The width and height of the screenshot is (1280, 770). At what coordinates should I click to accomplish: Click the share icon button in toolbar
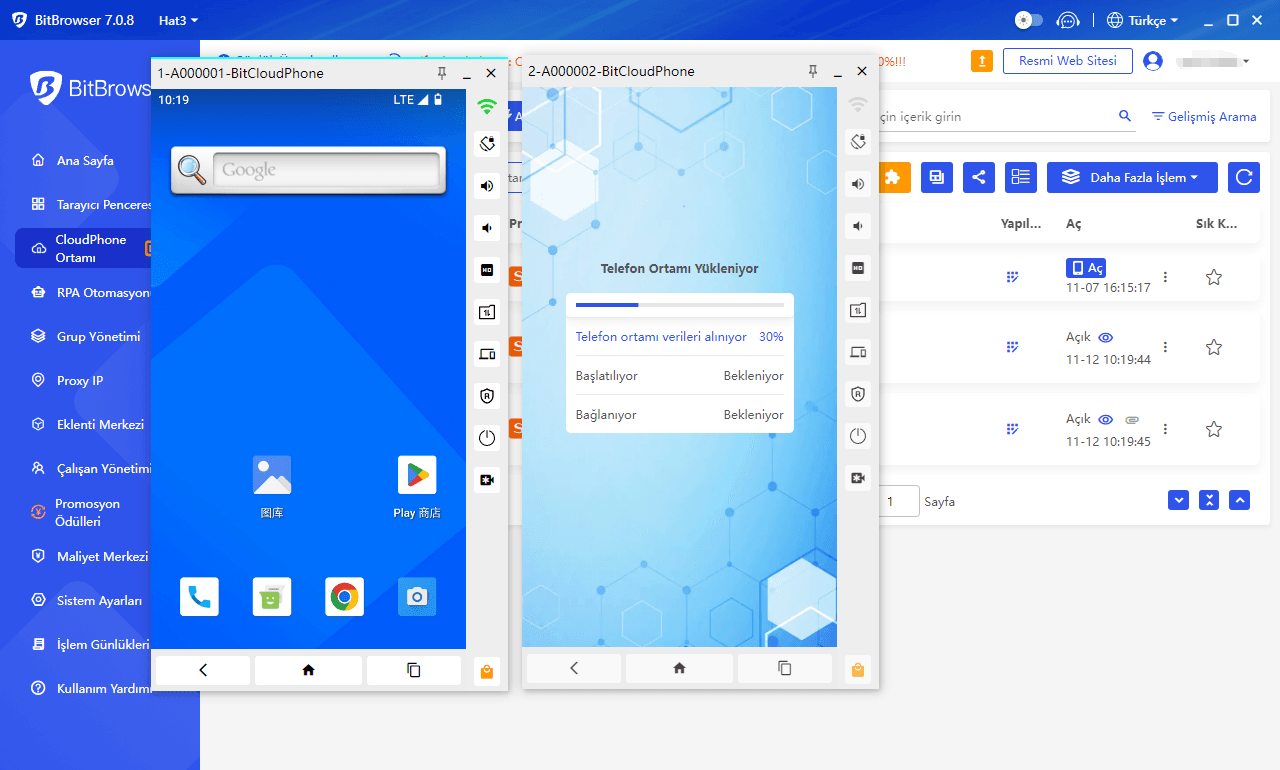(x=978, y=177)
